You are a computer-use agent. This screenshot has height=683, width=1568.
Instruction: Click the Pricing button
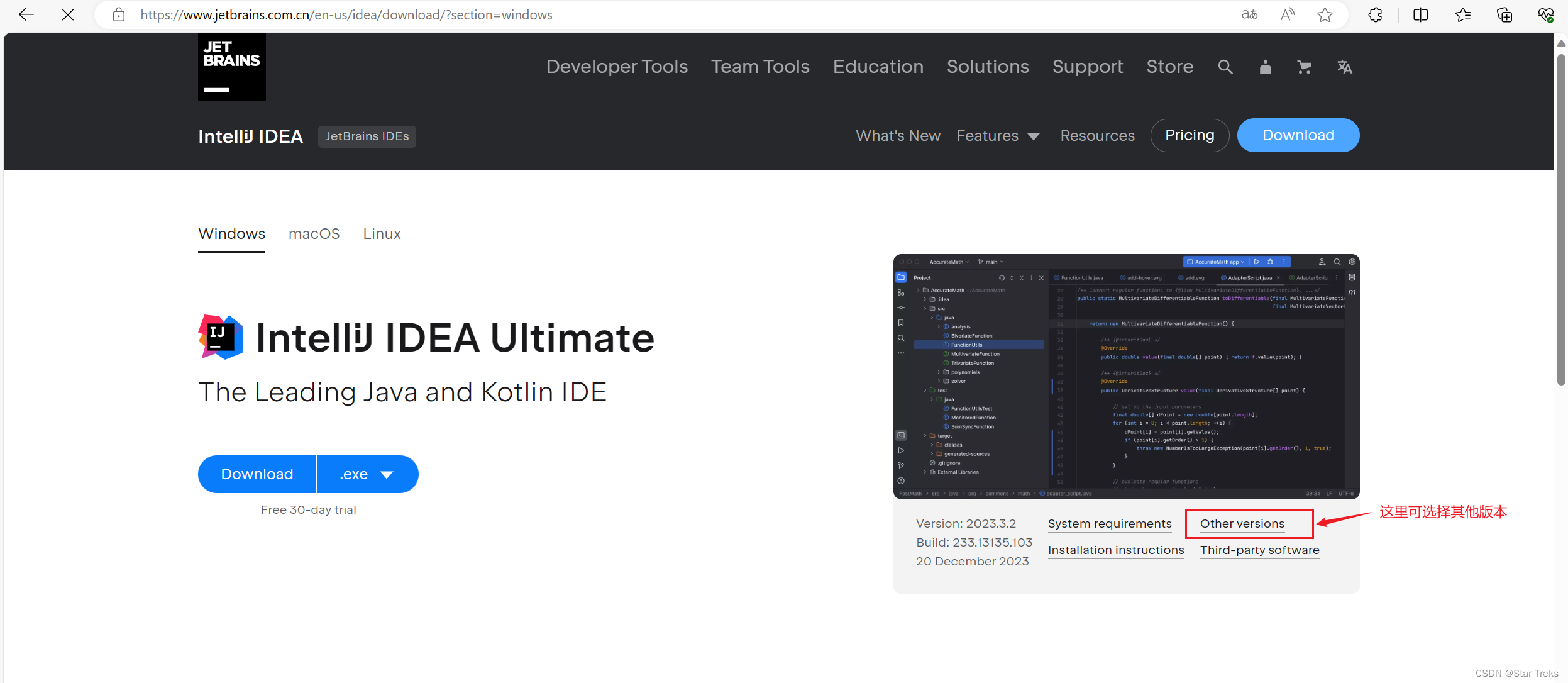pos(1190,135)
